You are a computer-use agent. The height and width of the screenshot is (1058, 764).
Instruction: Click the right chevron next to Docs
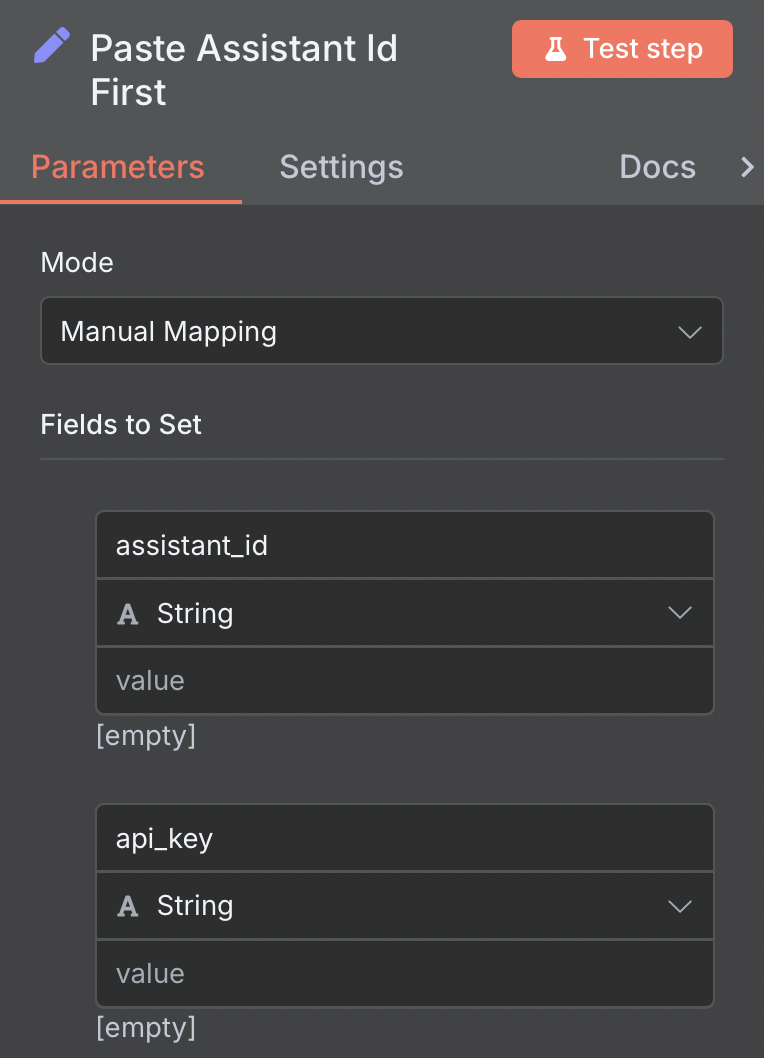(x=747, y=167)
